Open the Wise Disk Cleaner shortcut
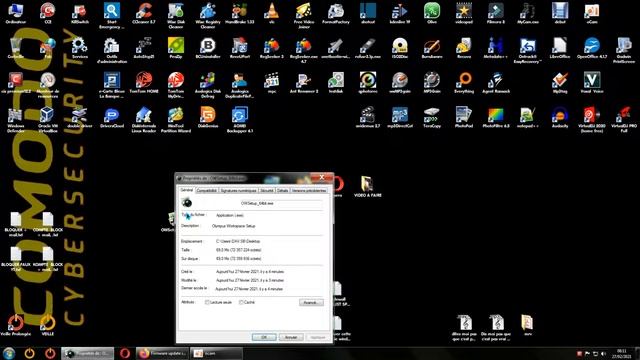The height and width of the screenshot is (360, 640). point(176,16)
